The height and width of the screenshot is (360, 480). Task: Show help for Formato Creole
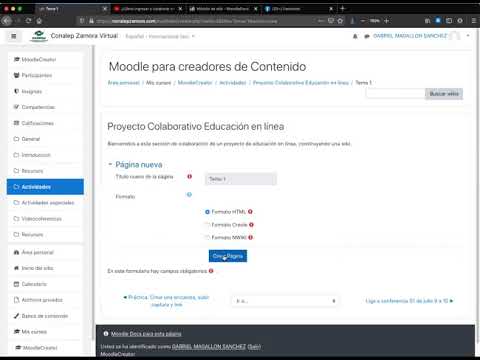coord(251,225)
